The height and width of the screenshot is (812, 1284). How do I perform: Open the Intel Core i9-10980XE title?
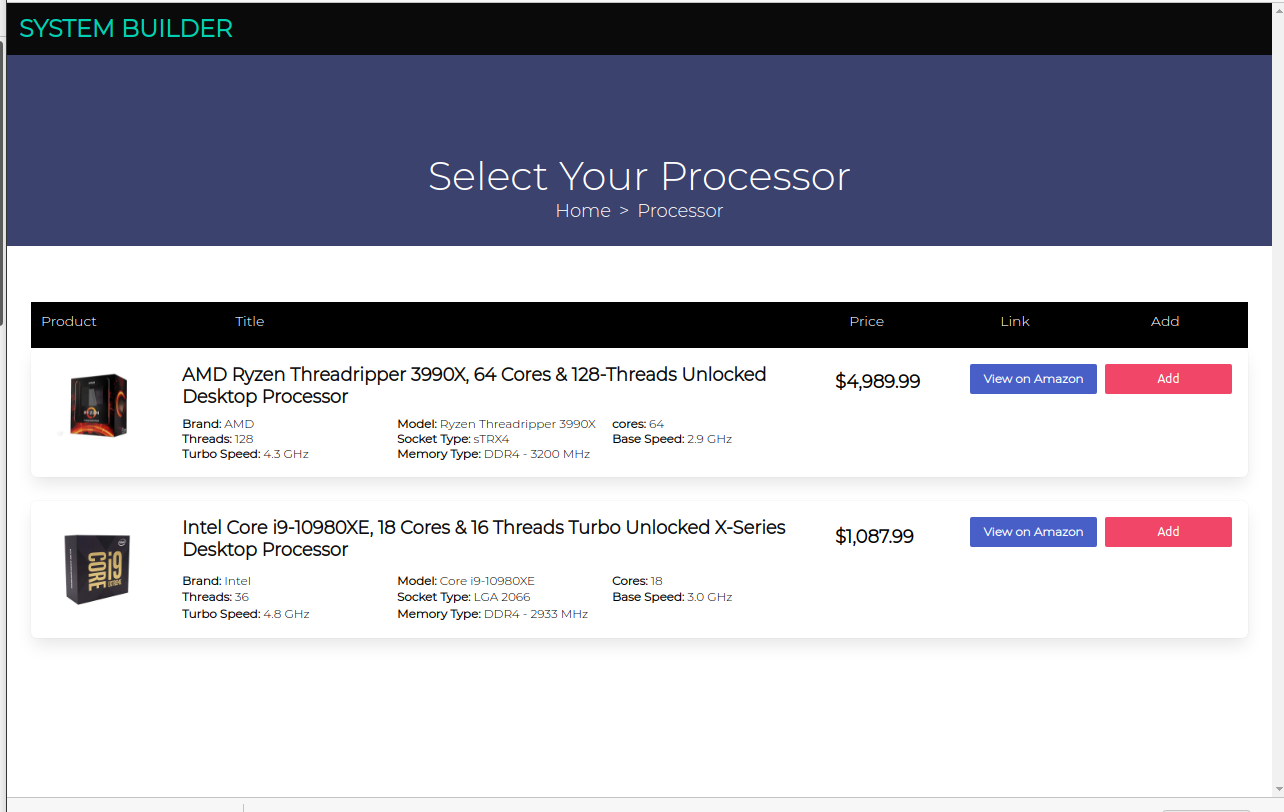(484, 538)
